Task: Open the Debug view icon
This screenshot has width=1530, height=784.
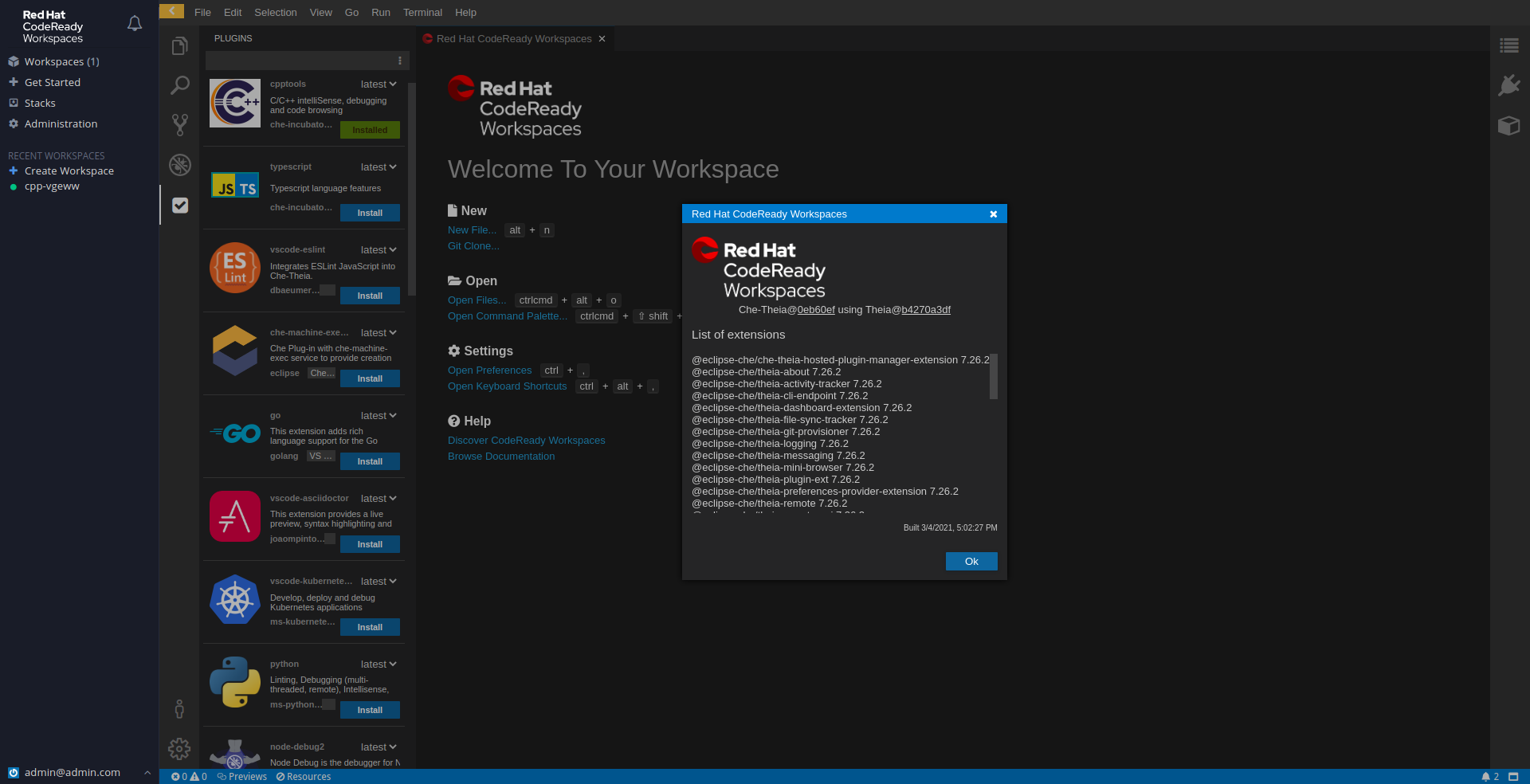Action: coord(180,165)
